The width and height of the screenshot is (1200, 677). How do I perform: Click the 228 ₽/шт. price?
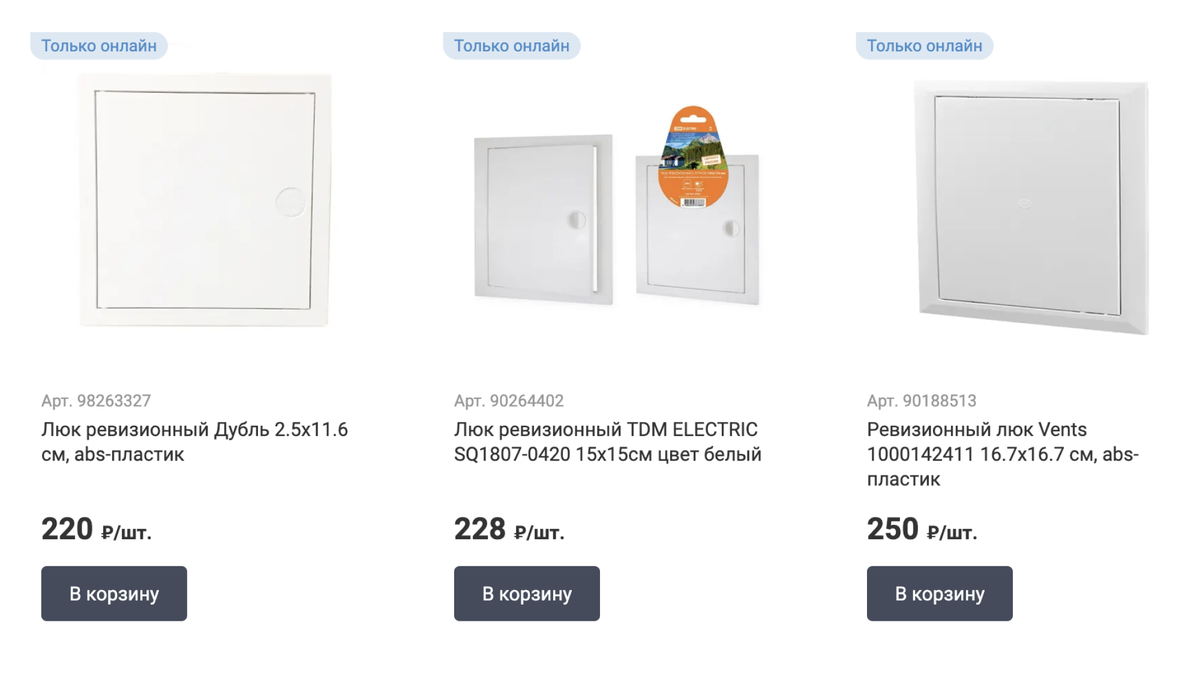pos(509,529)
